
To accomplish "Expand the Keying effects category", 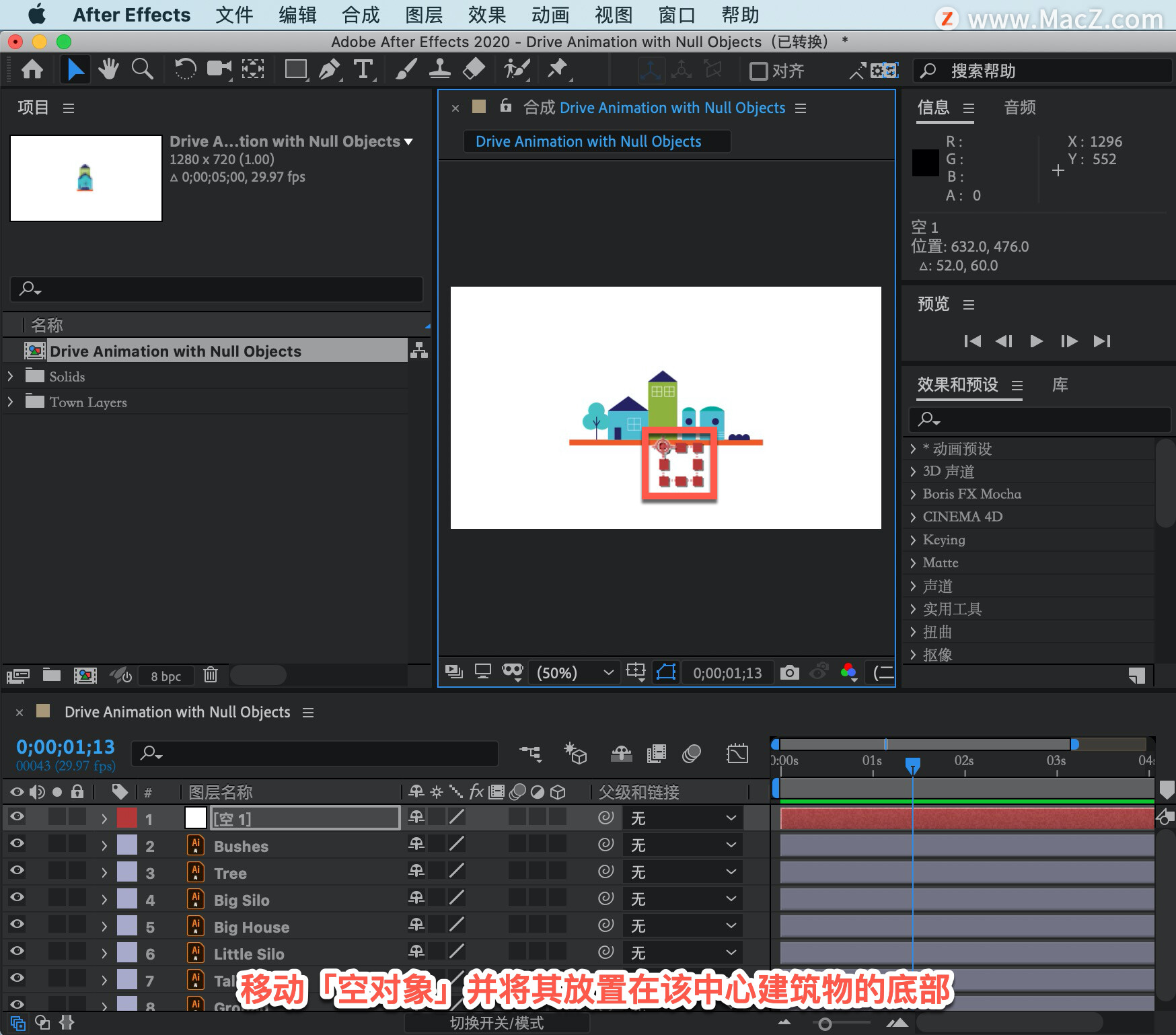I will point(913,540).
